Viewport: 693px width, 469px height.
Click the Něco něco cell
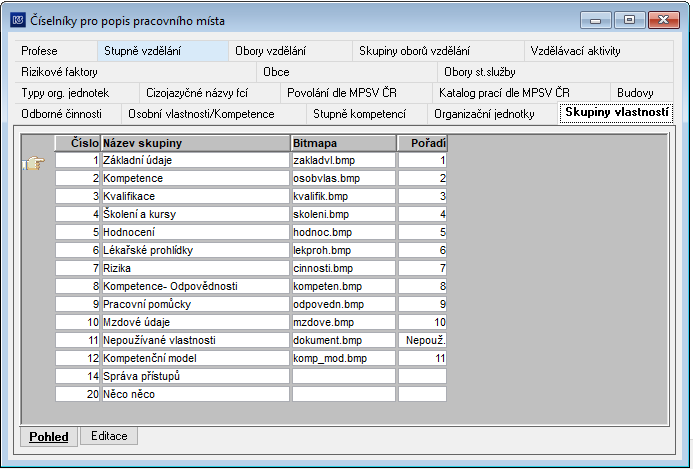click(x=195, y=394)
